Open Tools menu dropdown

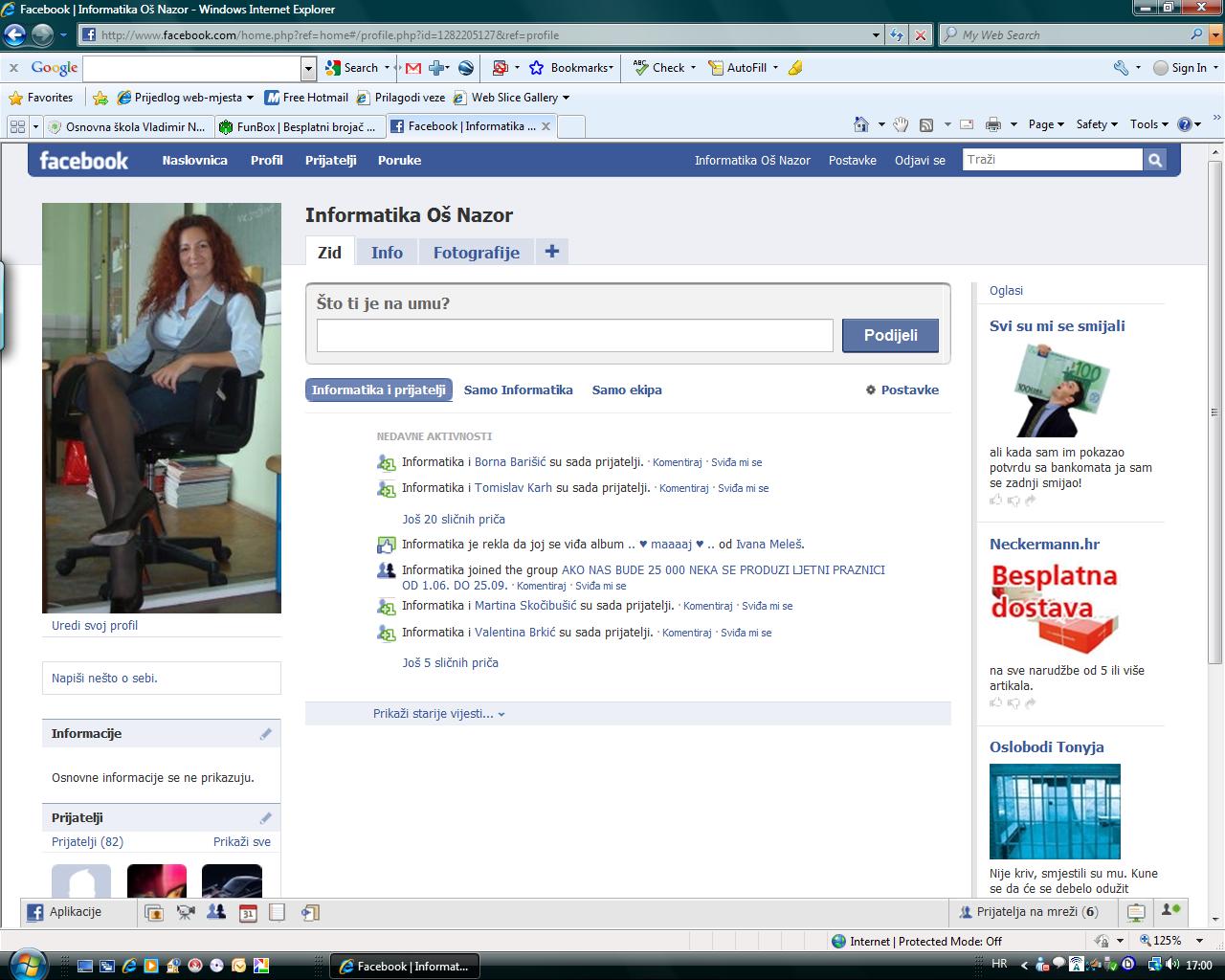1149,124
